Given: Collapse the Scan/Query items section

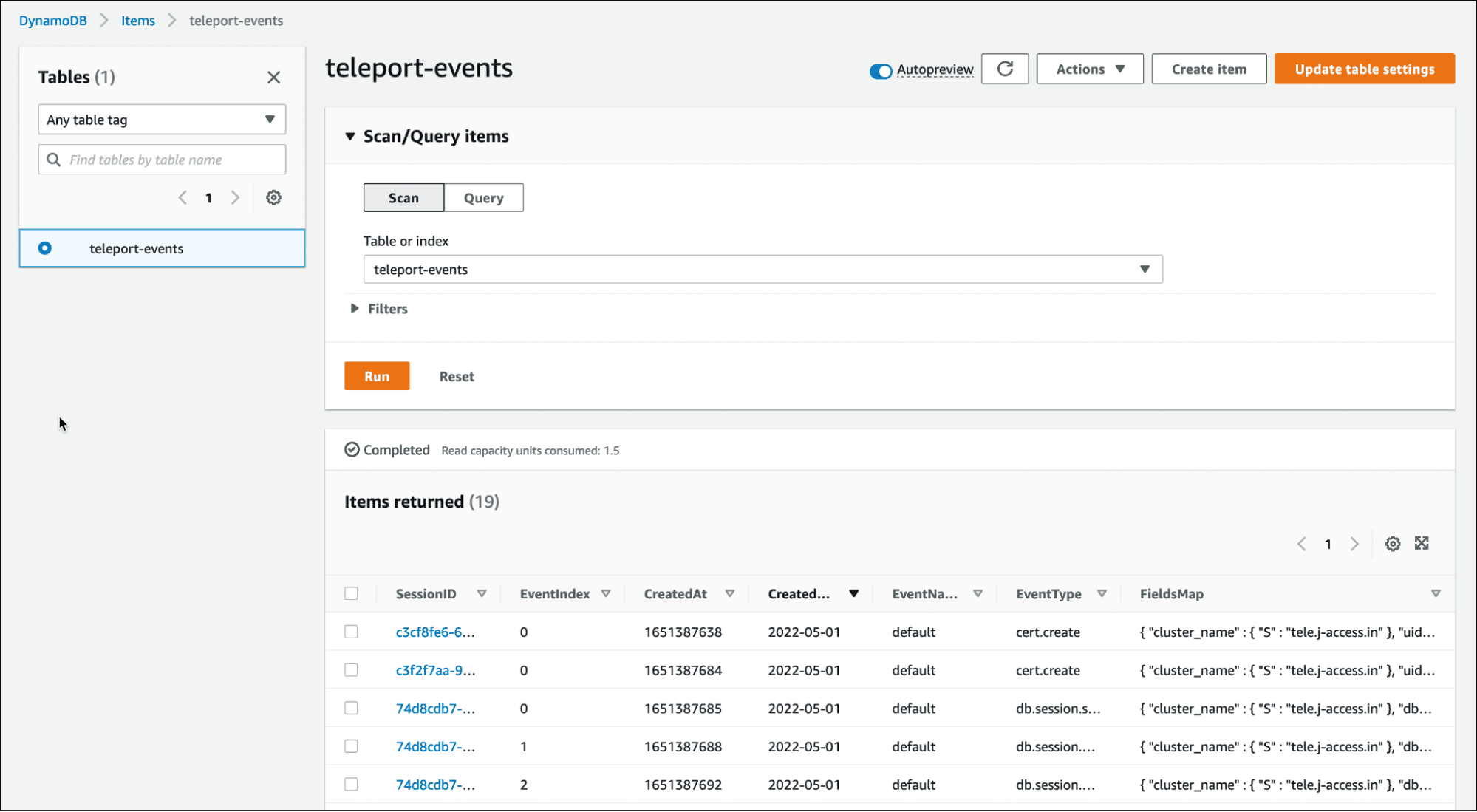Looking at the screenshot, I should point(350,136).
